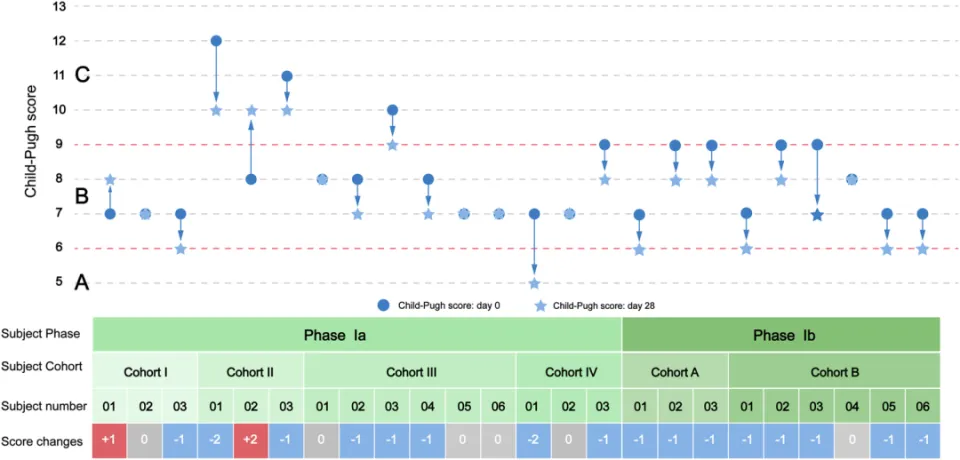Click the legend circle for day 0
Viewport: 960px width, 460px height.
[384, 304]
